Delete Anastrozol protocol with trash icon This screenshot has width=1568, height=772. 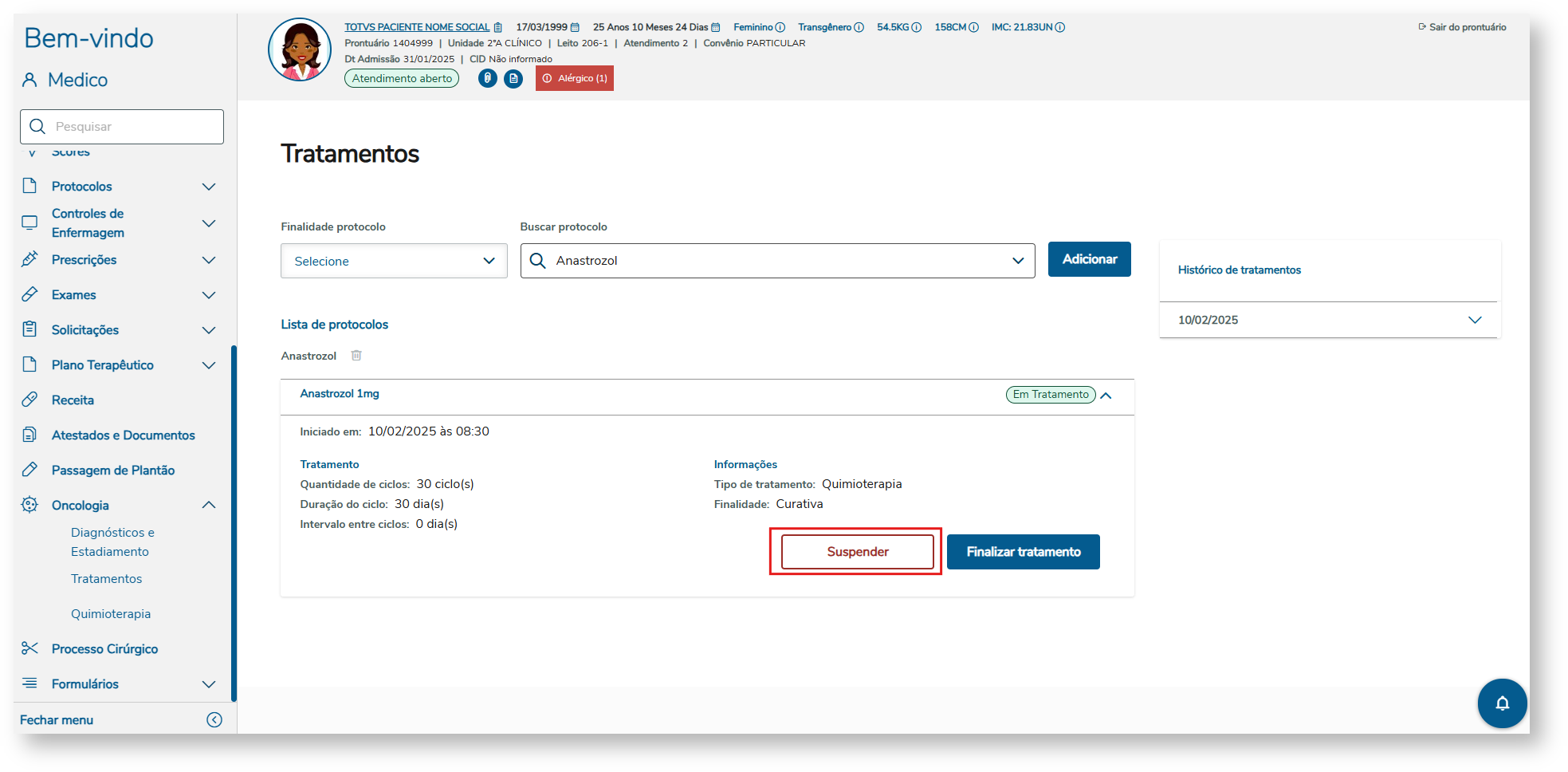point(356,356)
